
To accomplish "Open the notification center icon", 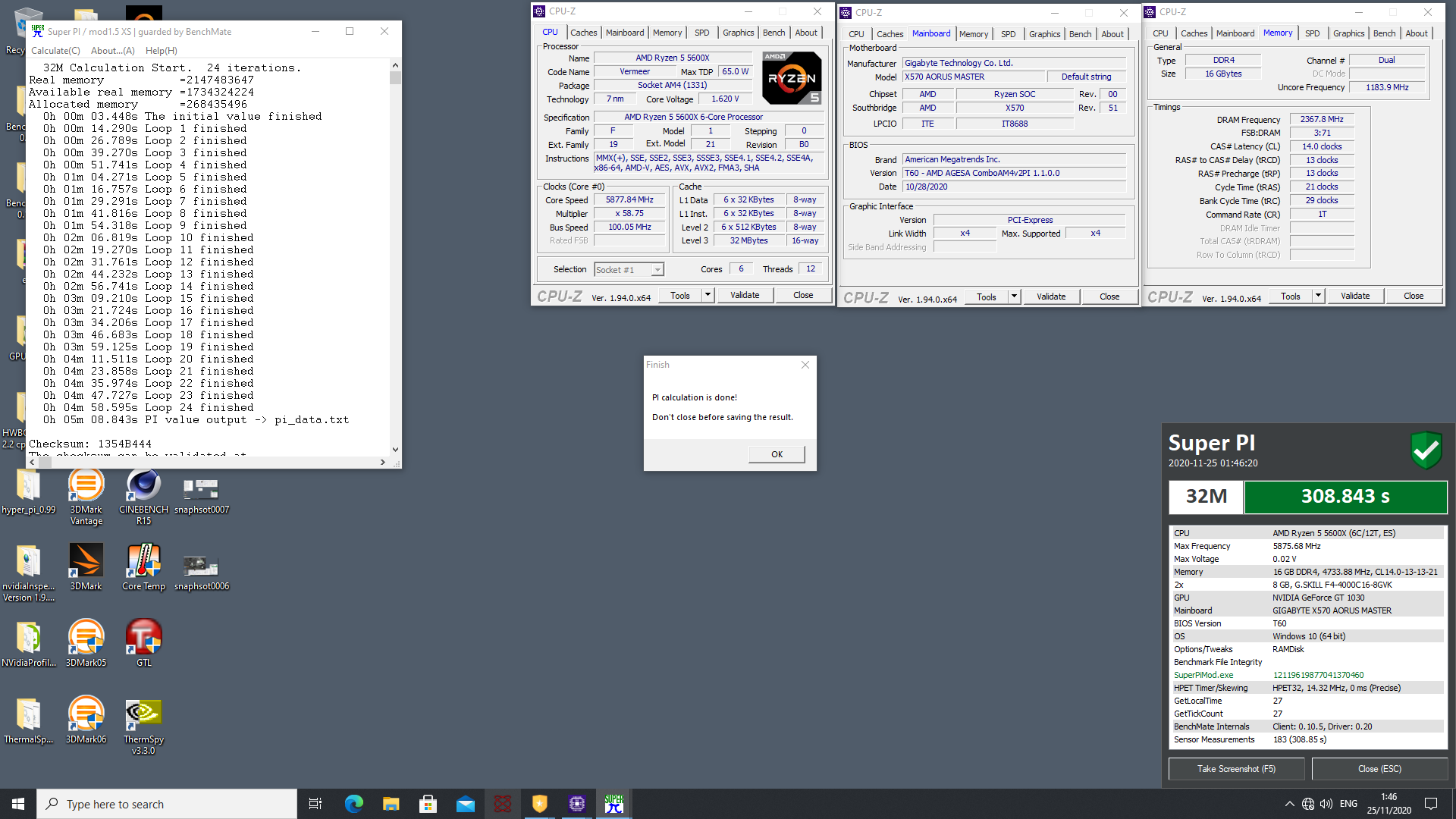I will coord(1431,804).
